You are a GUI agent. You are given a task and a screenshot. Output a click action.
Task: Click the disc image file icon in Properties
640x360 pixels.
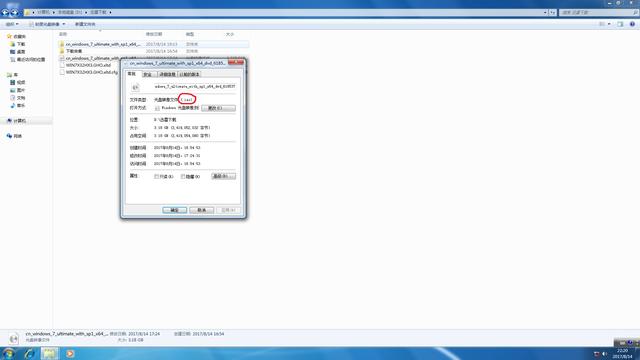[x=136, y=87]
